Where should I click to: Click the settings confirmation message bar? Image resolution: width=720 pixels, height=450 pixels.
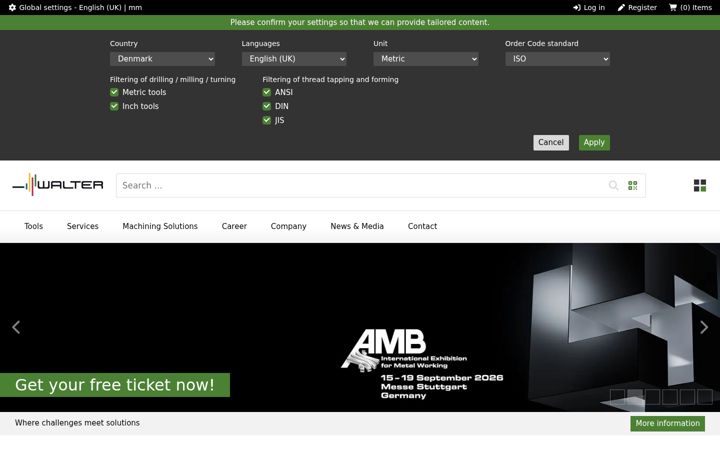pyautogui.click(x=360, y=22)
